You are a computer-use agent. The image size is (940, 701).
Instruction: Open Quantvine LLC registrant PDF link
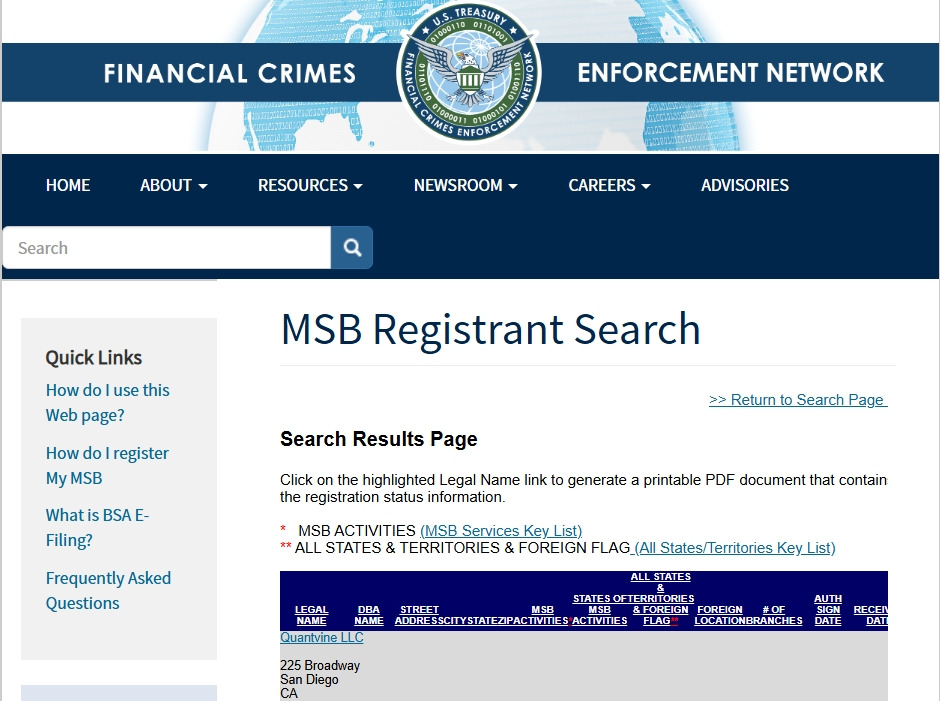321,638
